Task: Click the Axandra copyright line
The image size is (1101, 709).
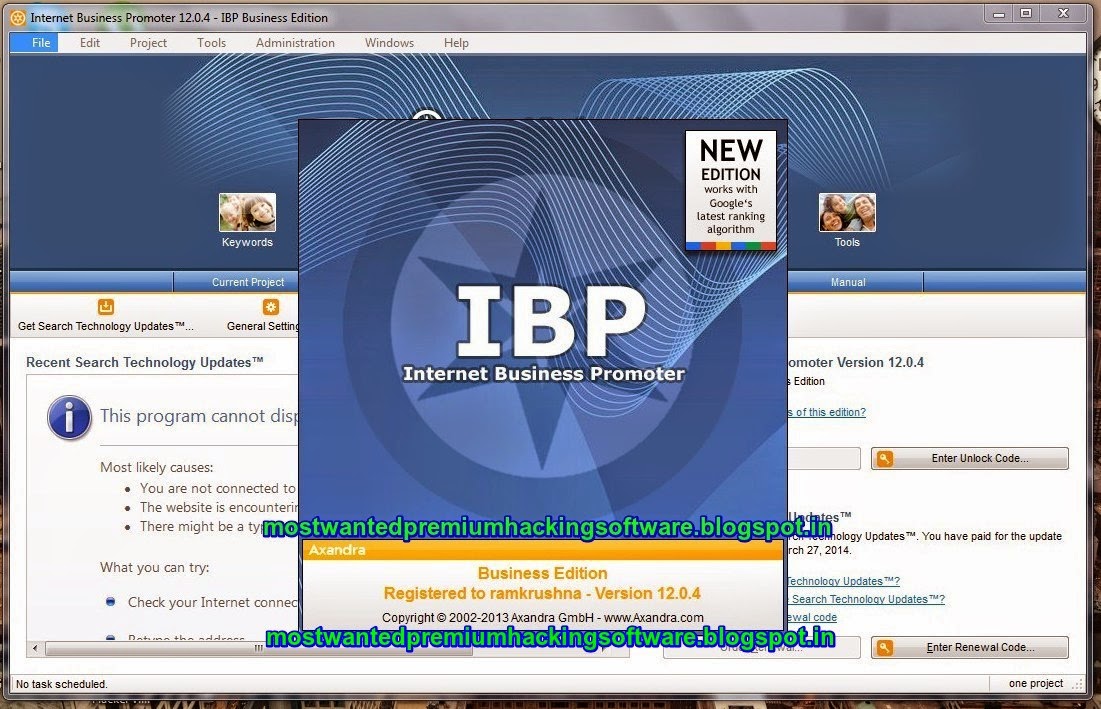Action: point(543,618)
